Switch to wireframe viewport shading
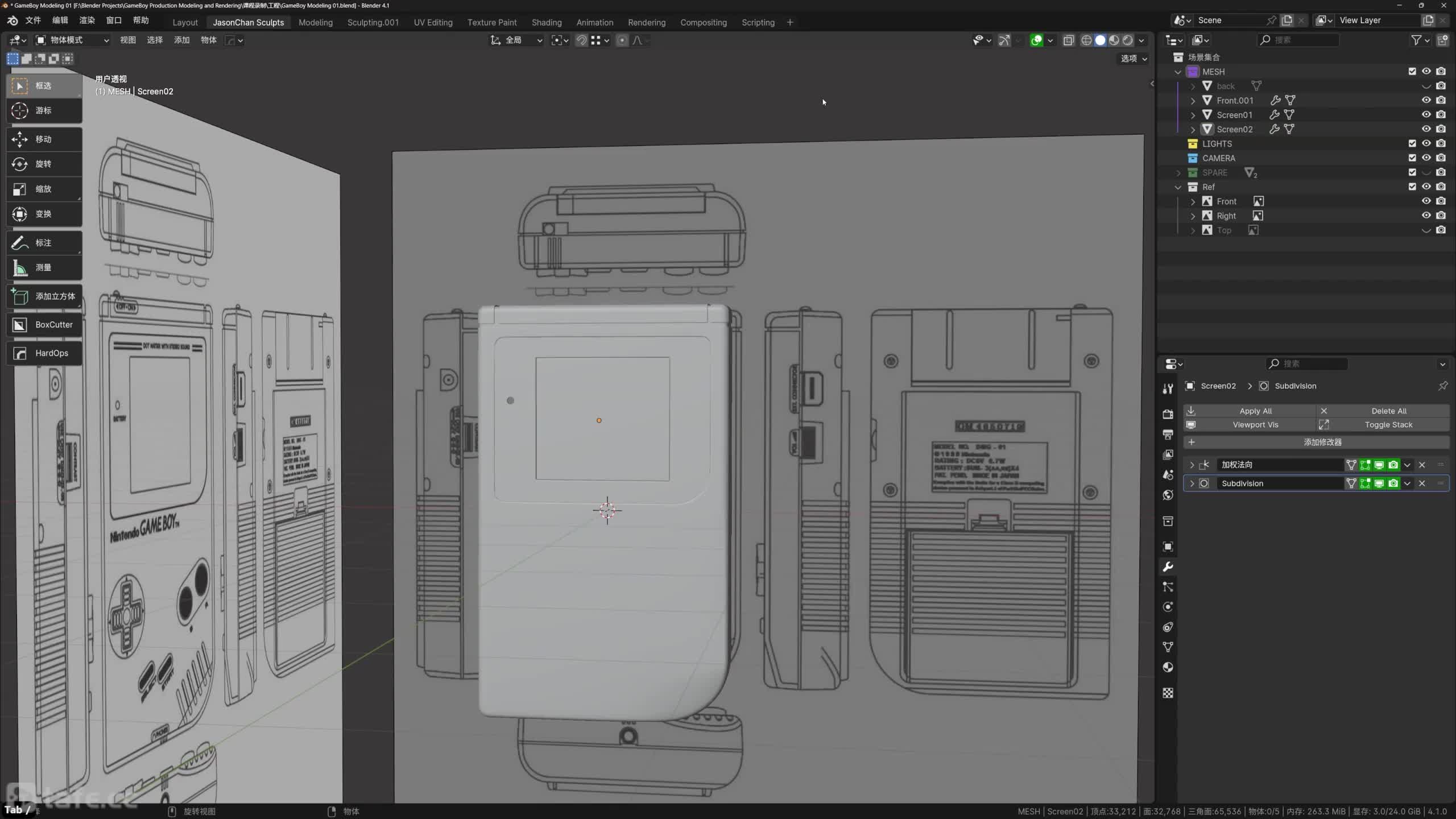 click(1086, 40)
